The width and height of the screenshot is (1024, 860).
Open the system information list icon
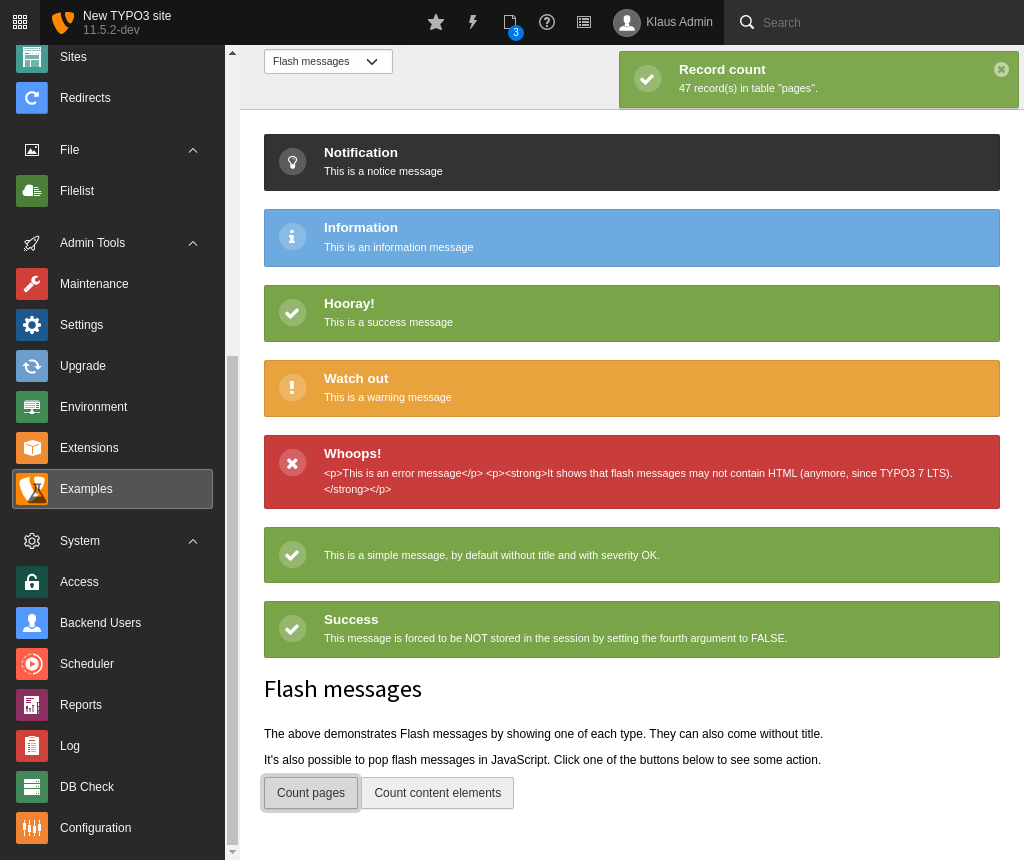[584, 22]
